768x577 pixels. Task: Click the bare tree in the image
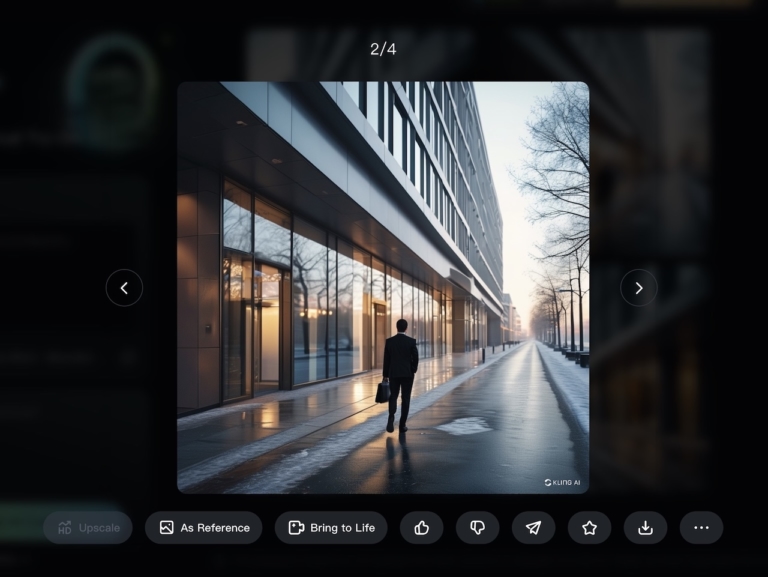[557, 170]
